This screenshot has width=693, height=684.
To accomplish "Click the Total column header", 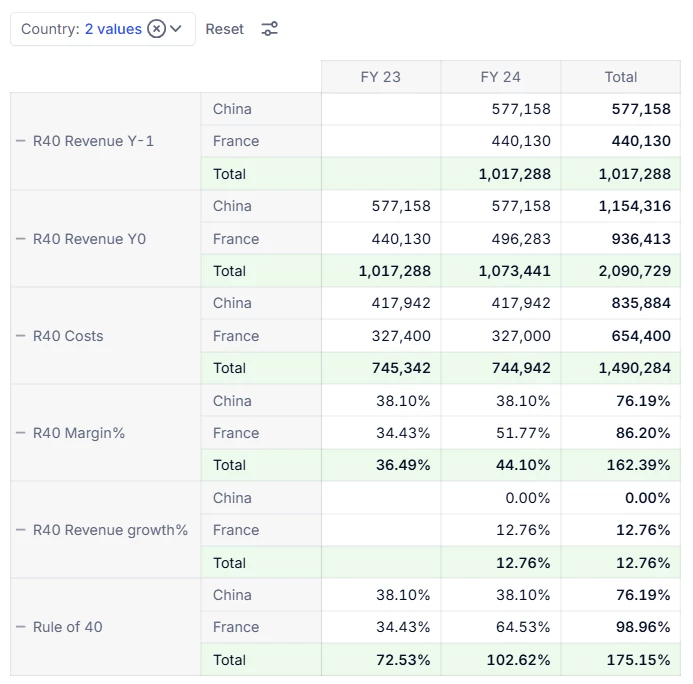I will (x=621, y=77).
